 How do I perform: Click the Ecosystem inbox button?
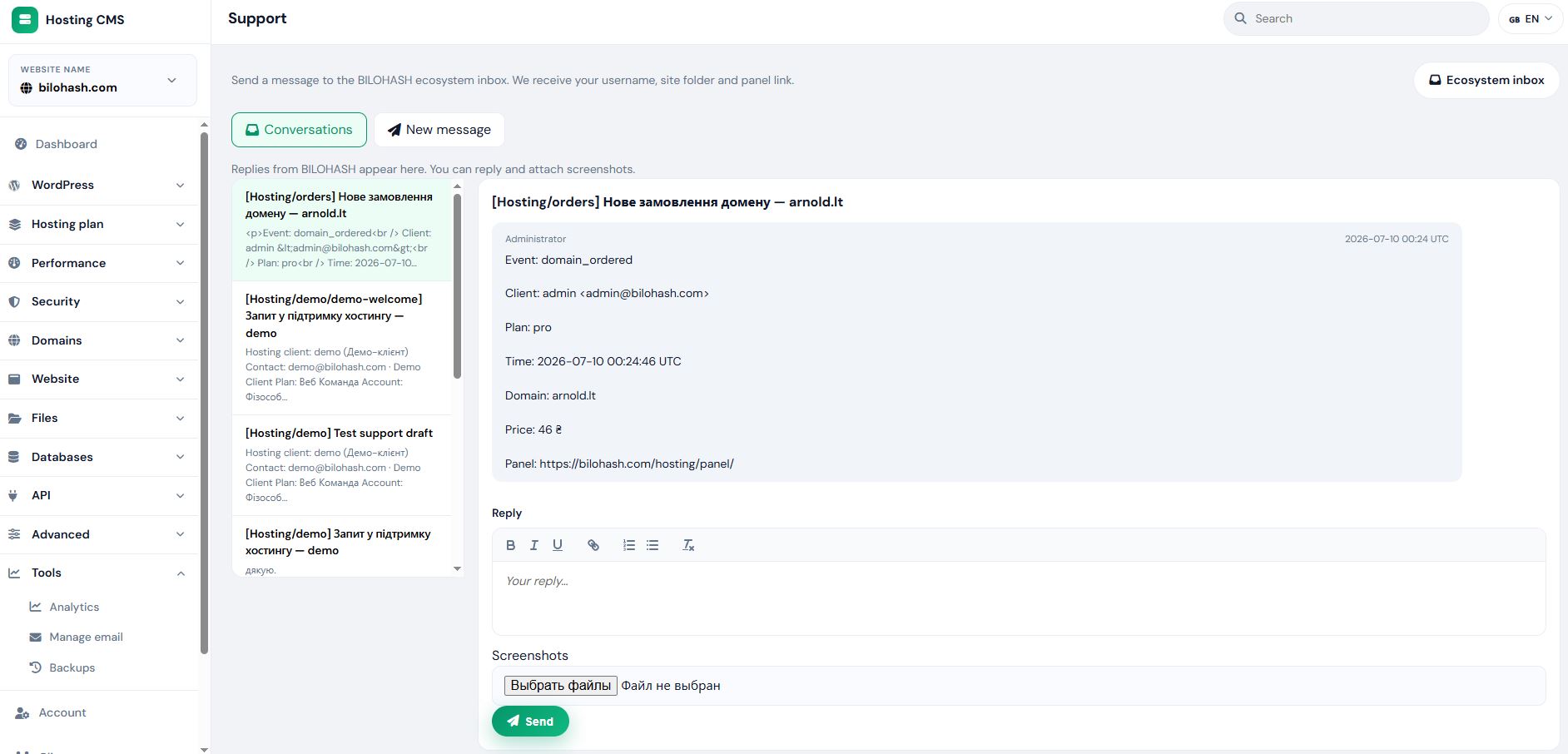coord(1486,80)
